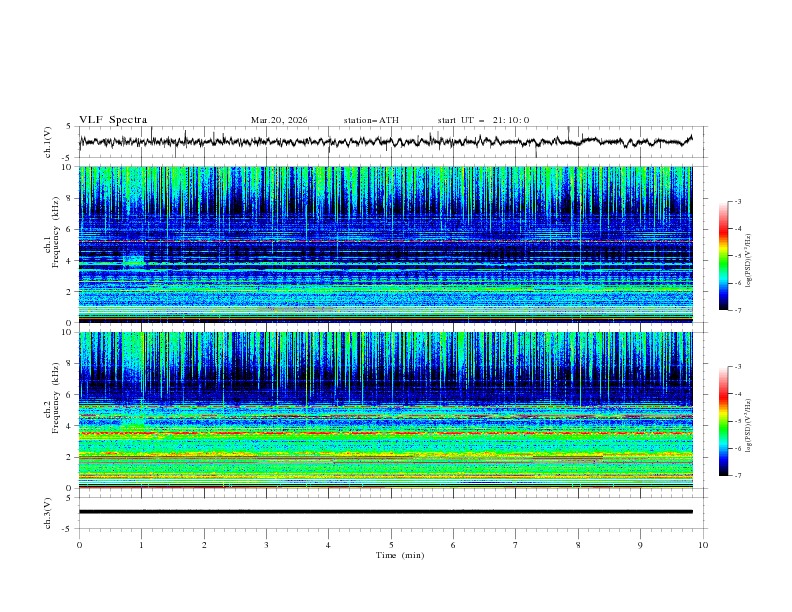
Task: Select the Mar.20, 2026 date label
Action: point(279,120)
